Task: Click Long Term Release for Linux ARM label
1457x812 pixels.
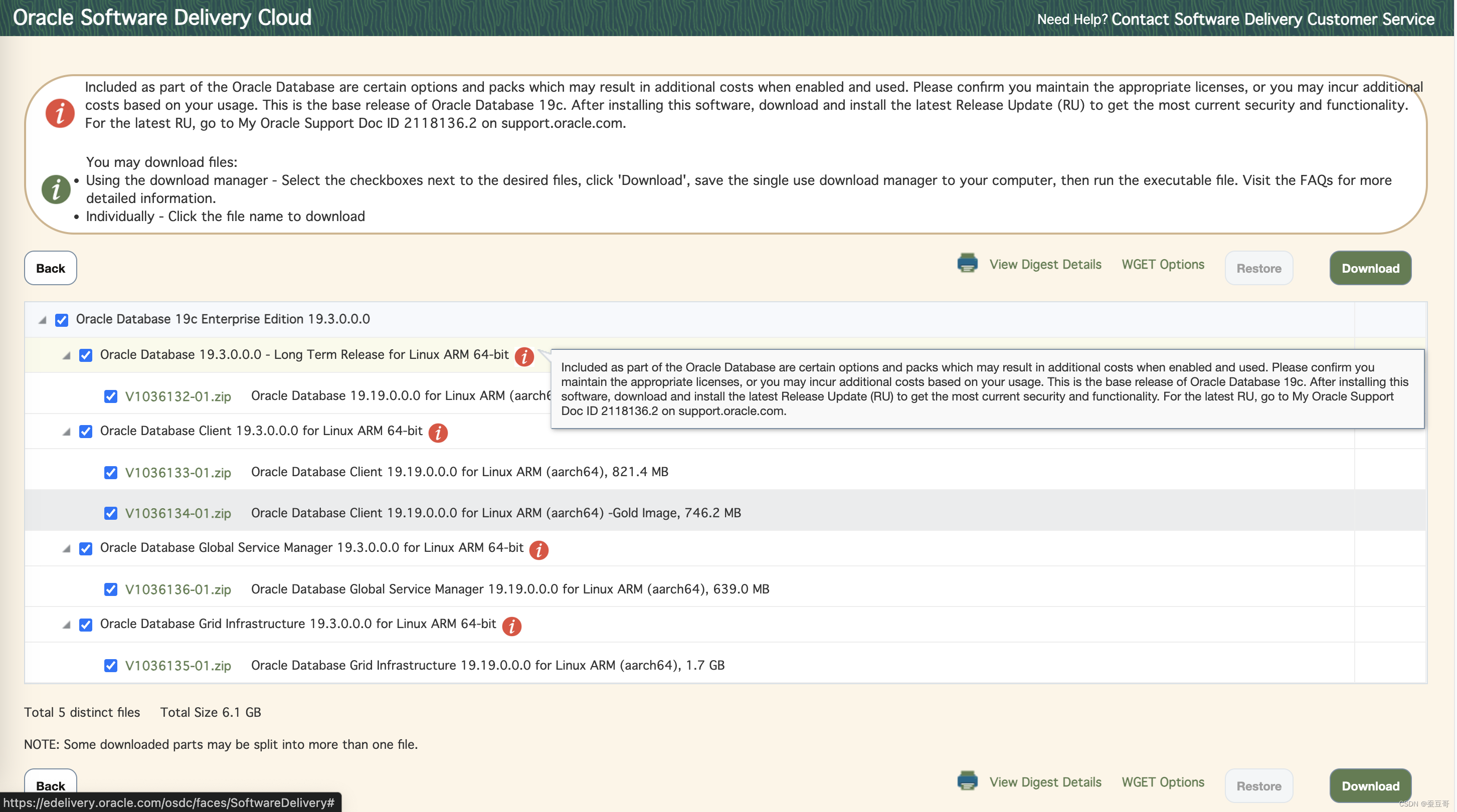Action: click(x=304, y=354)
